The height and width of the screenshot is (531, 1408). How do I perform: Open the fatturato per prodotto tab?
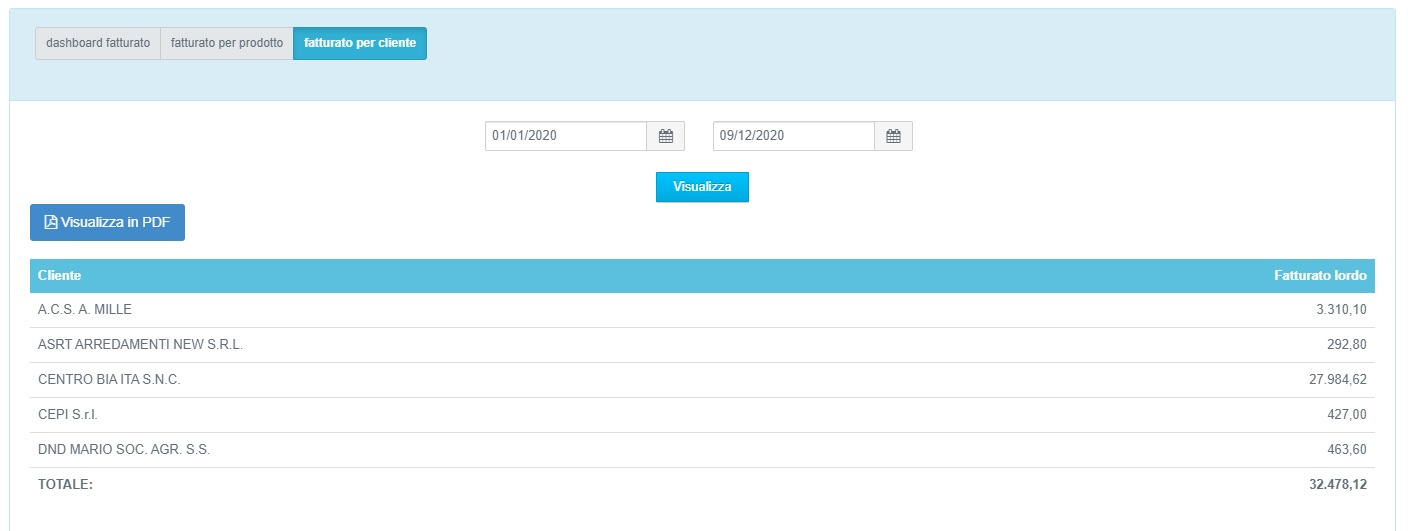[227, 44]
